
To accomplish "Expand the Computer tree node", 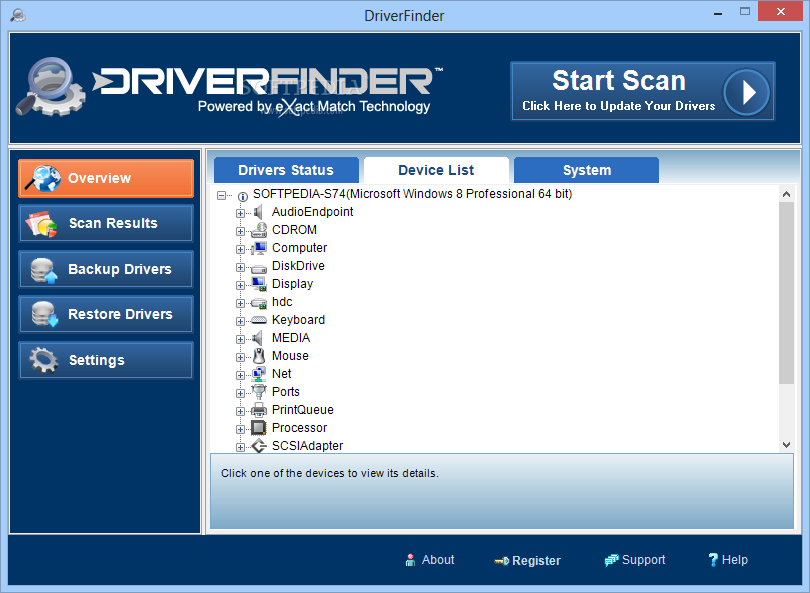I will point(240,249).
